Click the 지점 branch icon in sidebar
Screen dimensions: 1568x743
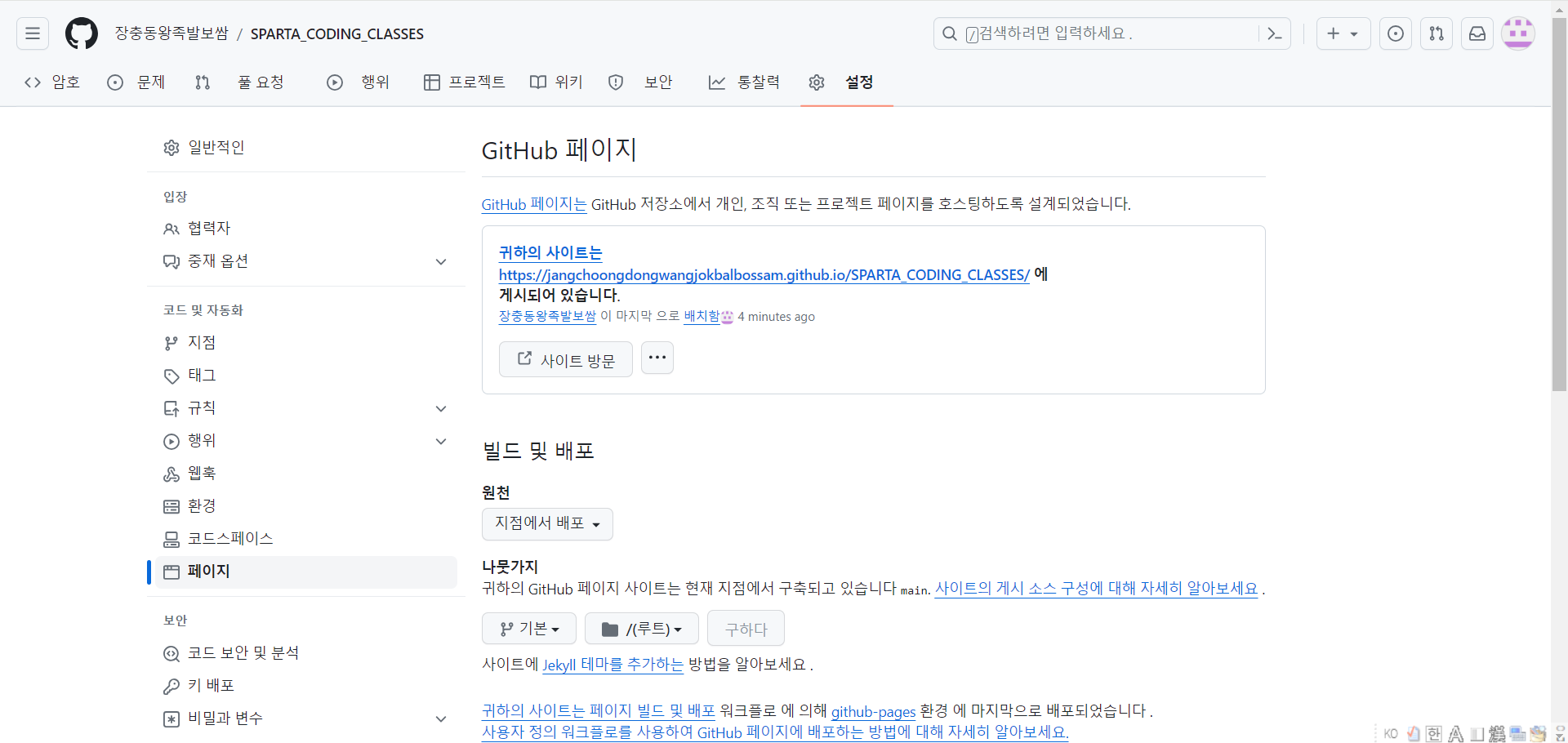point(171,343)
